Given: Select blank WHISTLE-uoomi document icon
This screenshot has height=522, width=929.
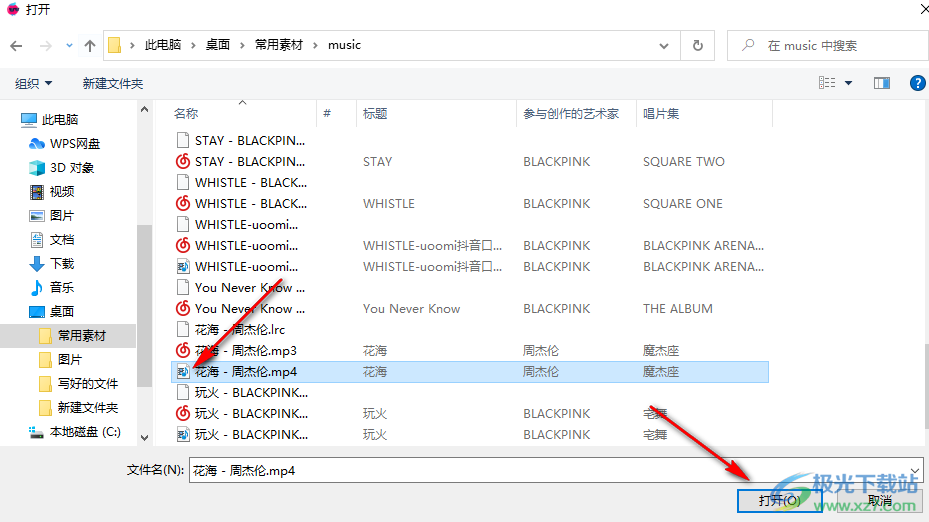Looking at the screenshot, I should [x=184, y=225].
